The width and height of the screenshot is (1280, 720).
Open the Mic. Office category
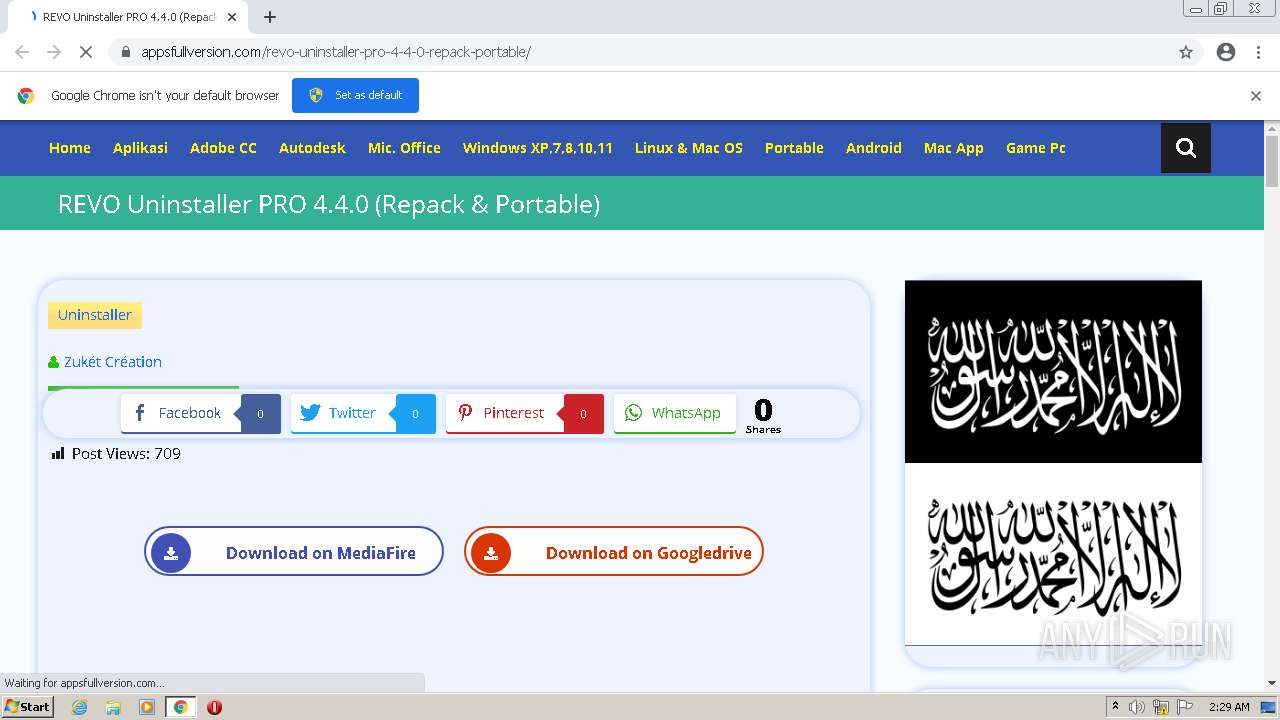[404, 148]
